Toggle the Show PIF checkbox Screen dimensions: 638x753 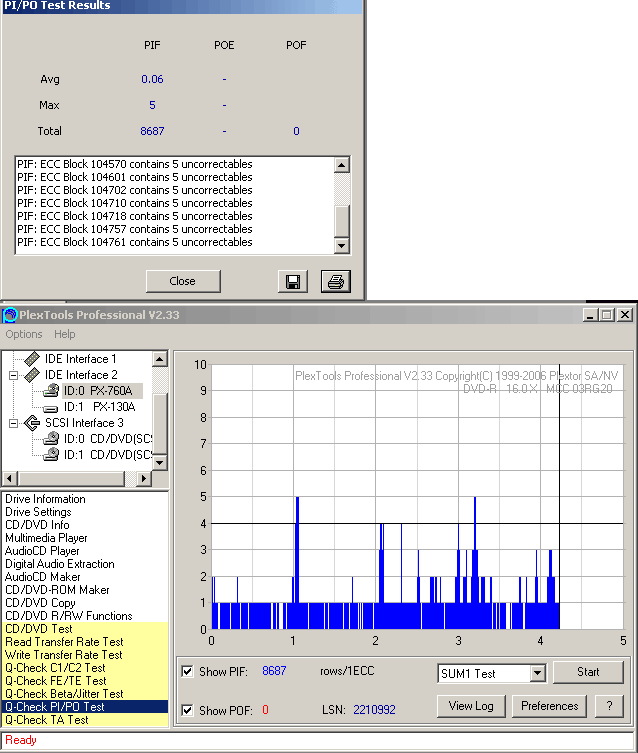pyautogui.click(x=187, y=671)
